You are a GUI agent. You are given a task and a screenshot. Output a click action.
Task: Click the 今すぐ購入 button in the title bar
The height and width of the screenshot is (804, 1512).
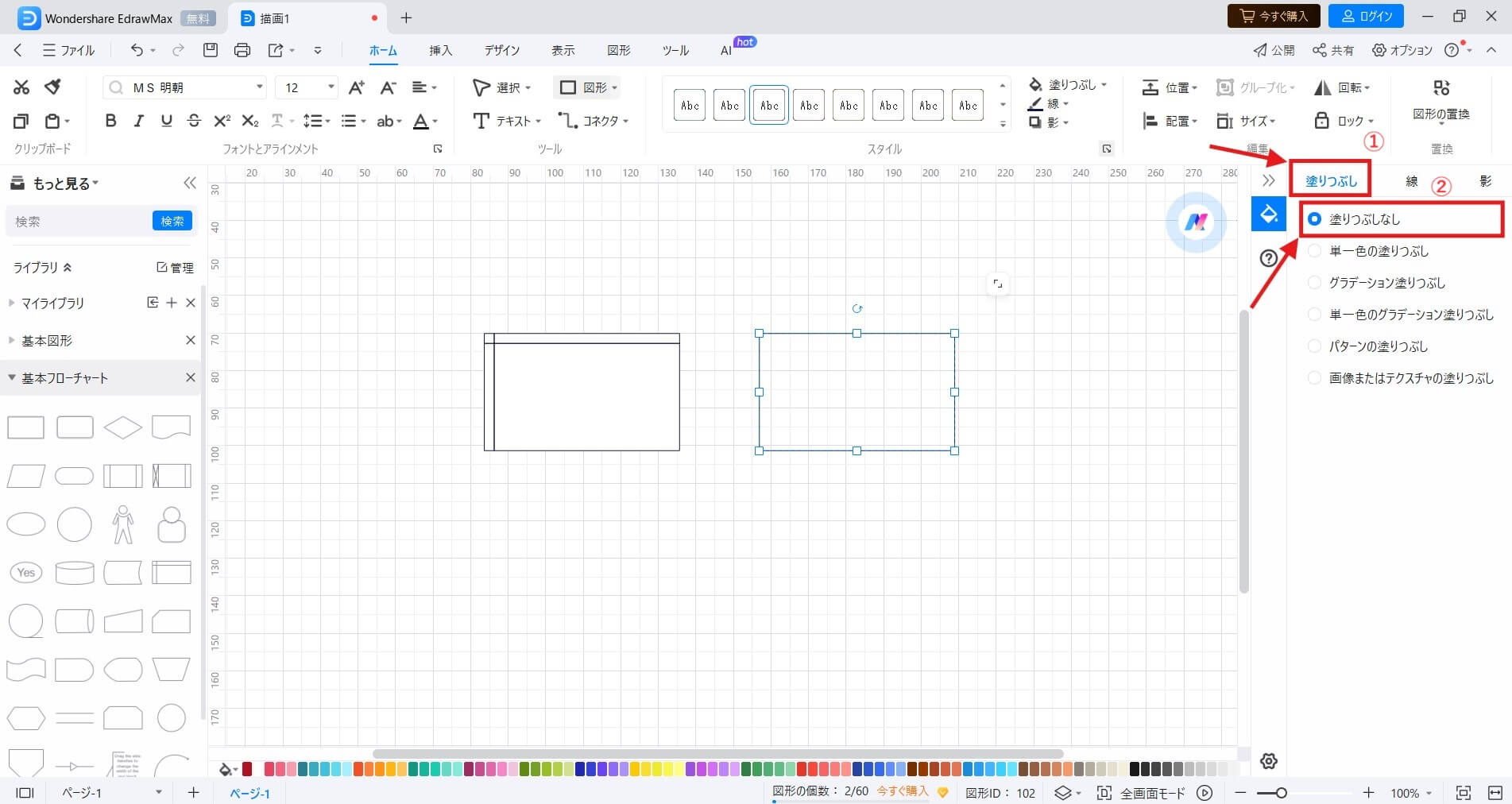click(1274, 16)
